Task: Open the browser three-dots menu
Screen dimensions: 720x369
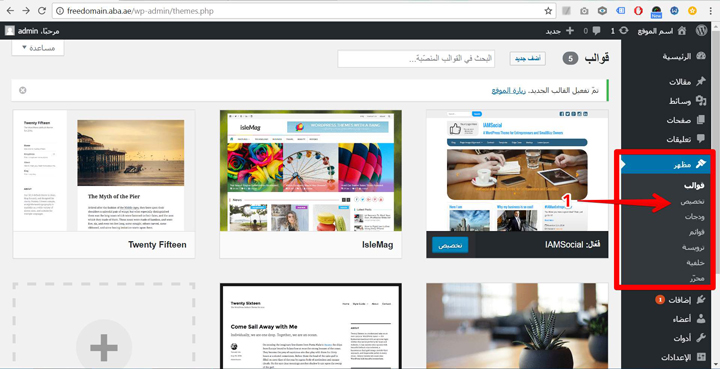Action: click(x=711, y=11)
